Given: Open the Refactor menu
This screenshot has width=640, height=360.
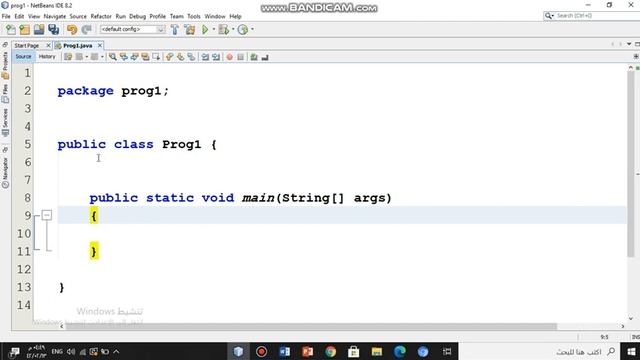Looking at the screenshot, I should (101, 16).
